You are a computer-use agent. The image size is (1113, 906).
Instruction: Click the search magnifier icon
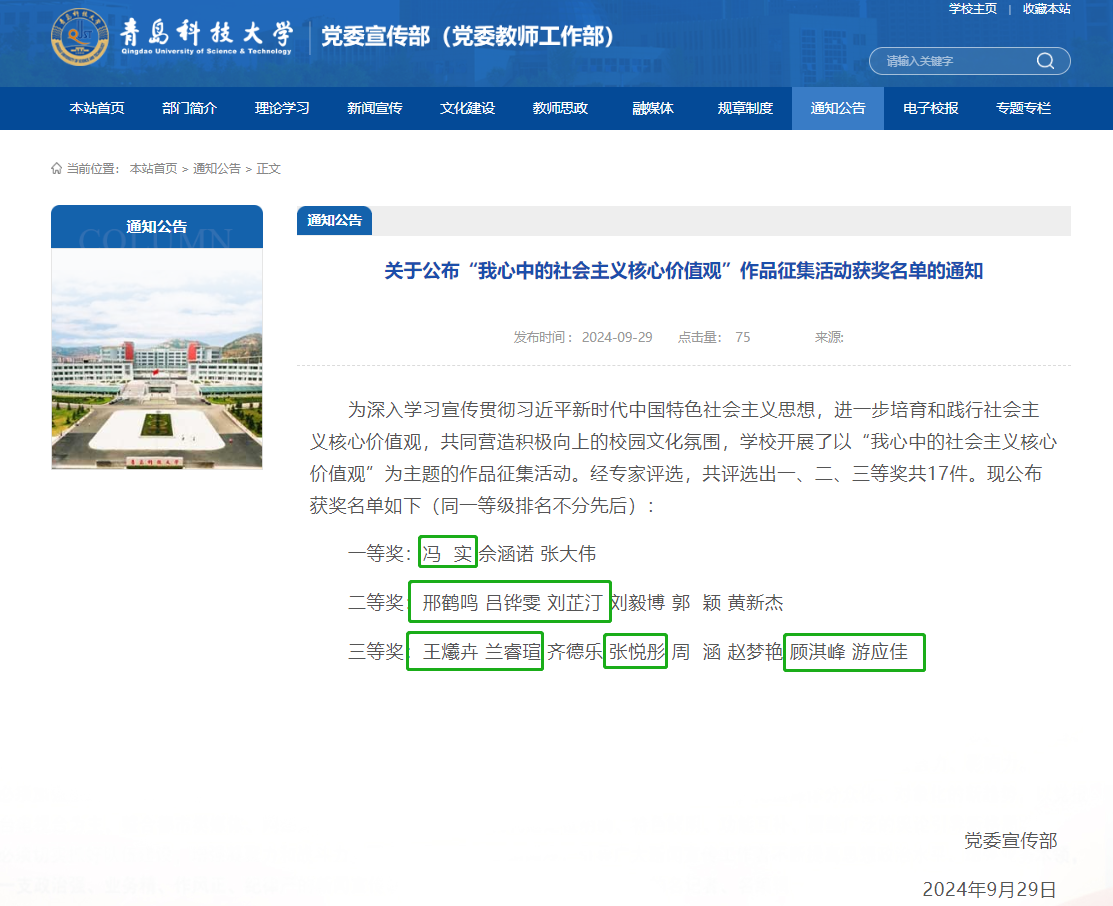(x=1045, y=61)
